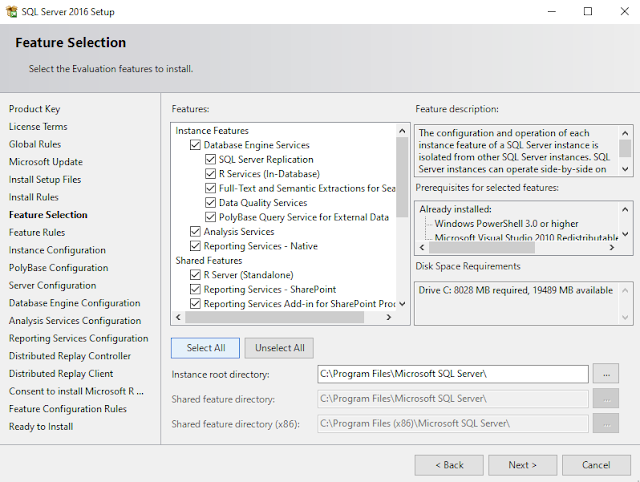Click the Install Rules step

[33, 197]
